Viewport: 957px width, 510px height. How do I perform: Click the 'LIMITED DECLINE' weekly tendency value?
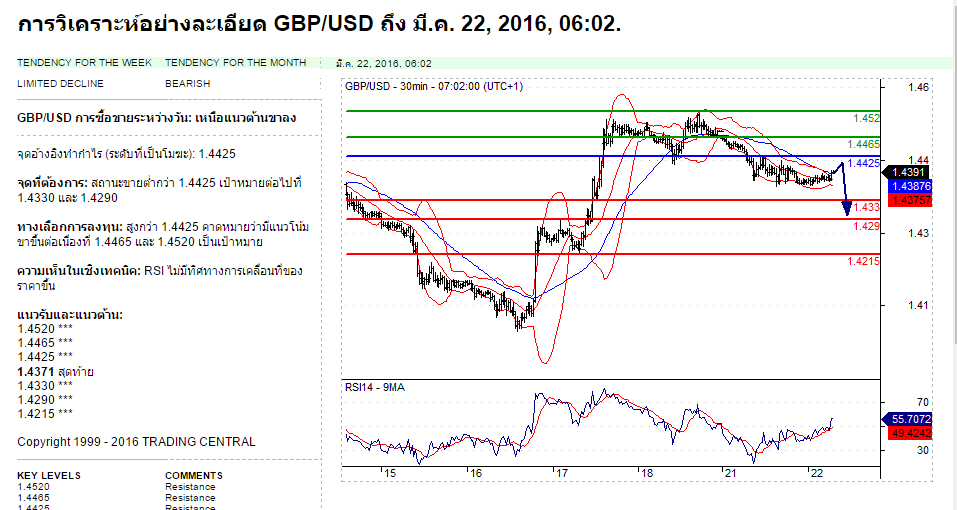pyautogui.click(x=60, y=84)
